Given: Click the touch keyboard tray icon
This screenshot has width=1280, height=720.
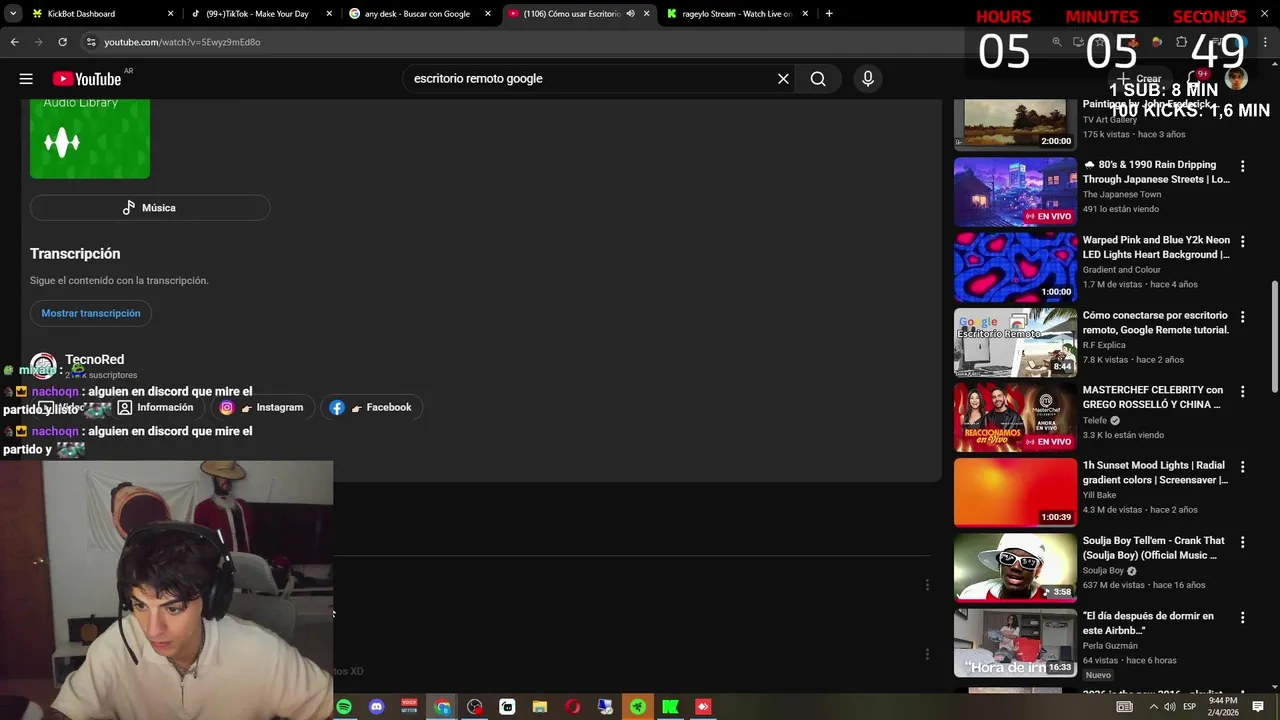Looking at the screenshot, I should (x=1125, y=707).
